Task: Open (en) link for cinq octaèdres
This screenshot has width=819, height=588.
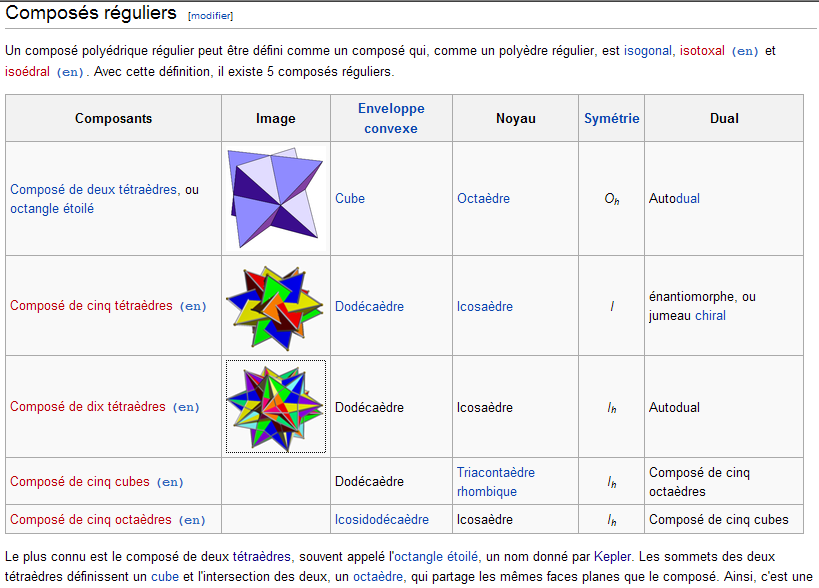Action: (x=192, y=520)
